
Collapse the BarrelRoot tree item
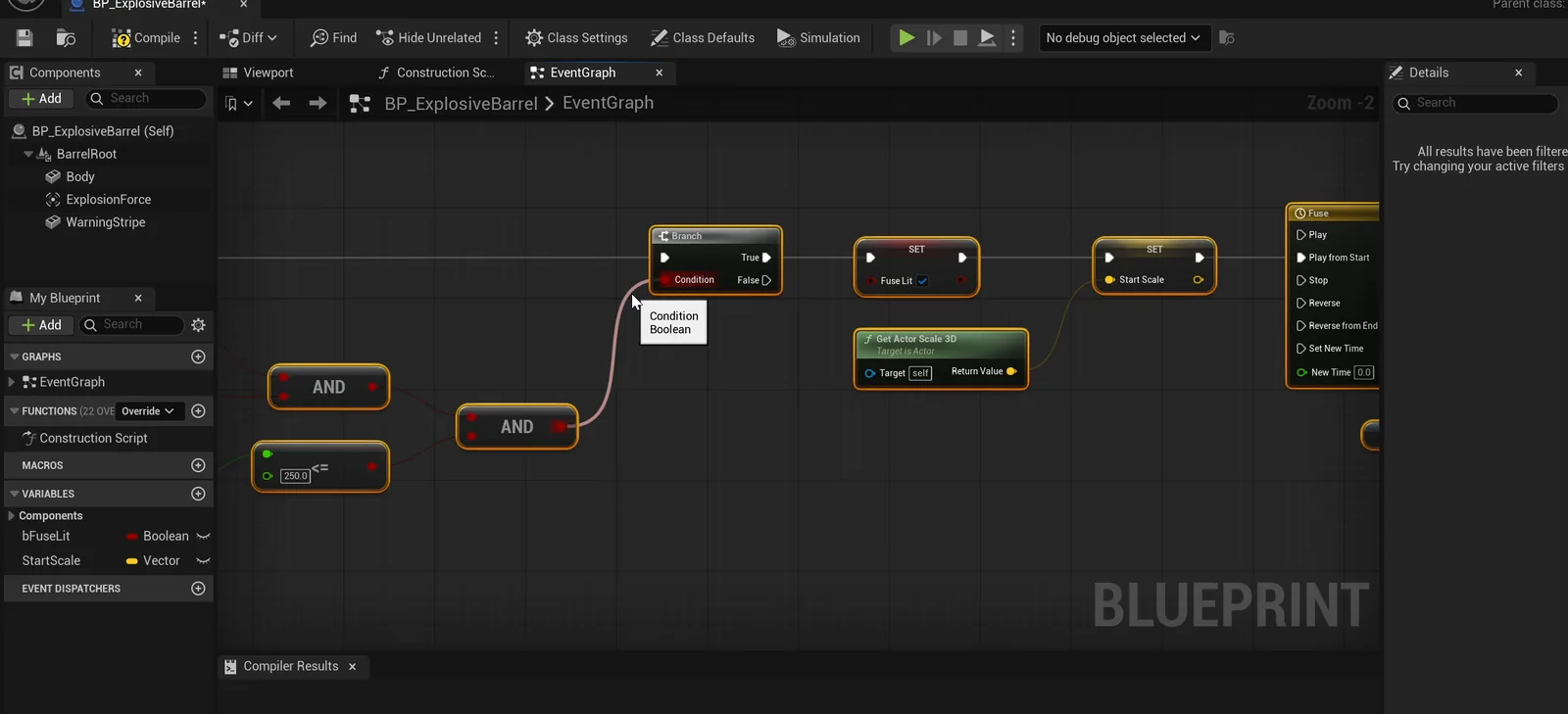(28, 154)
